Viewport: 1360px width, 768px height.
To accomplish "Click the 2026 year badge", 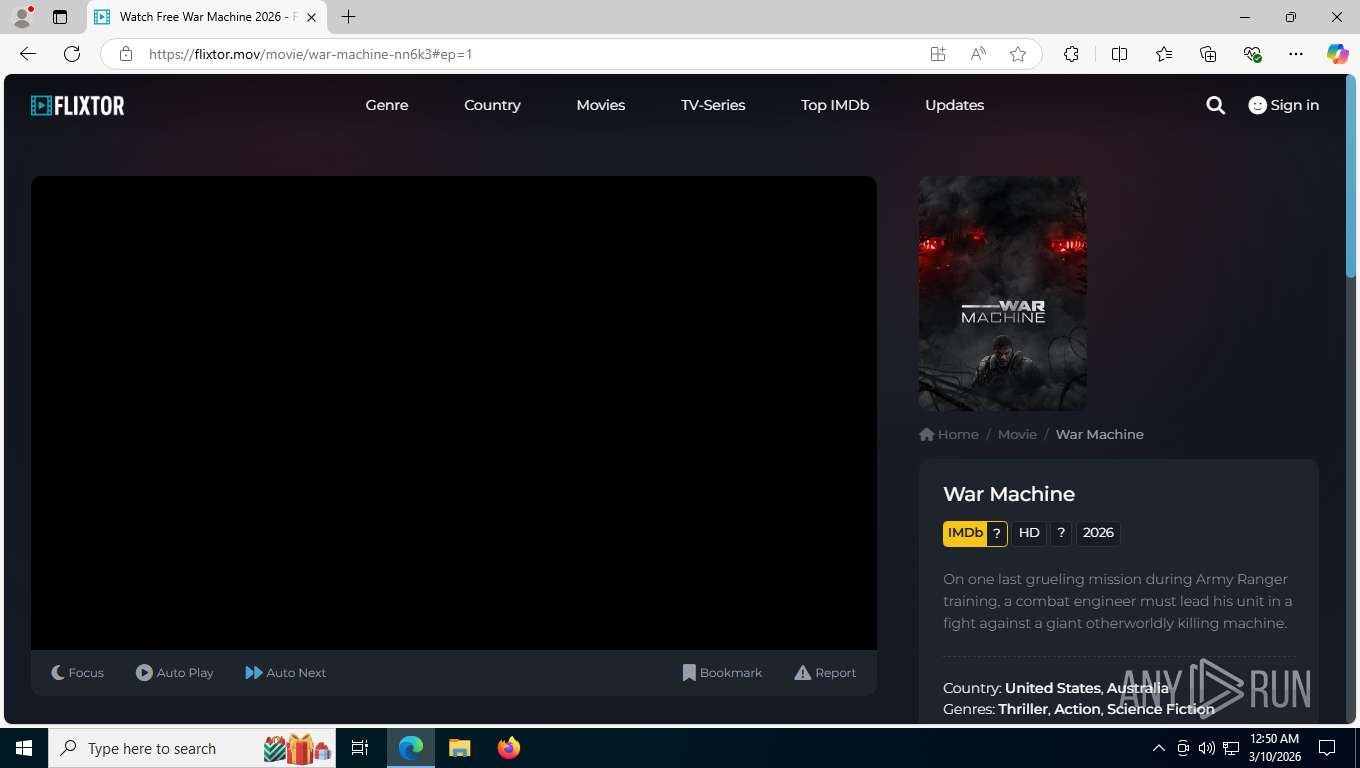I will tap(1098, 533).
